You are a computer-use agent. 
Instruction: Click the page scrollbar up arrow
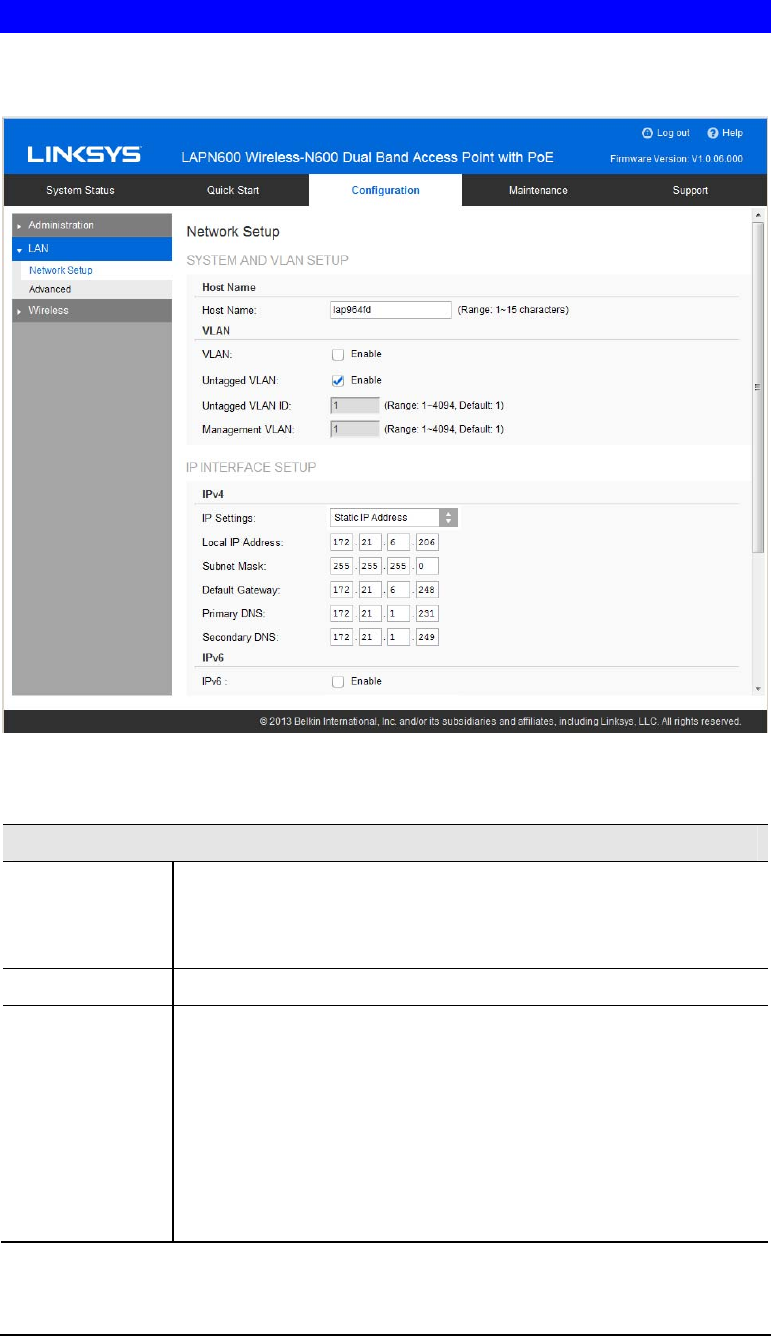[x=758, y=216]
